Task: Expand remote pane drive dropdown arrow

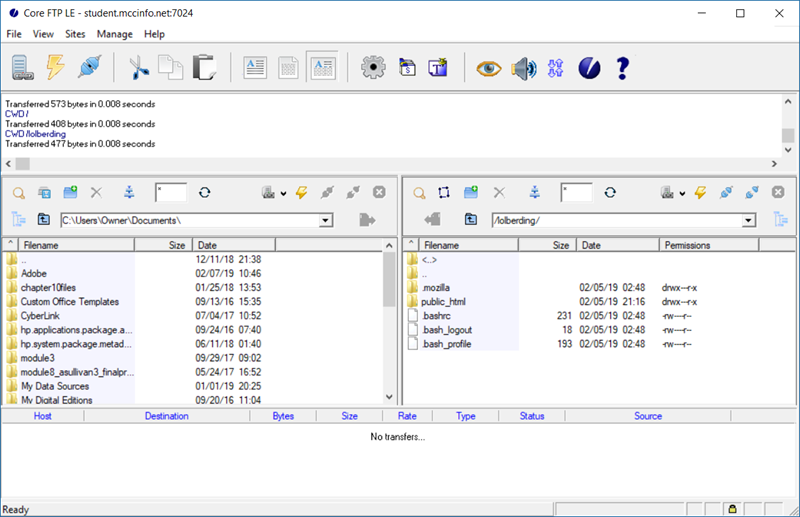Action: click(682, 193)
